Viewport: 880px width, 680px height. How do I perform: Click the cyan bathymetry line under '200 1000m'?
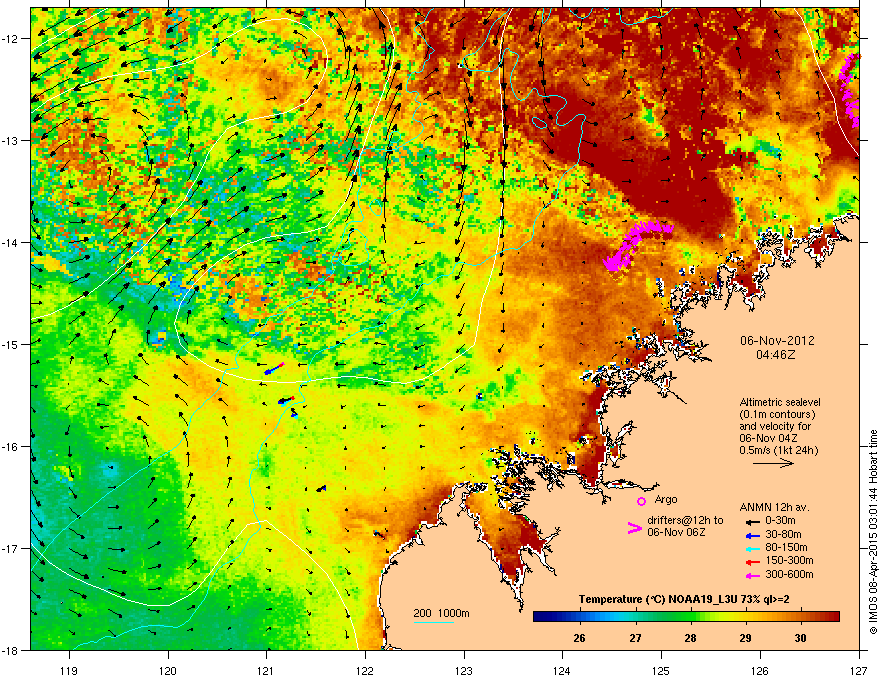click(x=434, y=622)
